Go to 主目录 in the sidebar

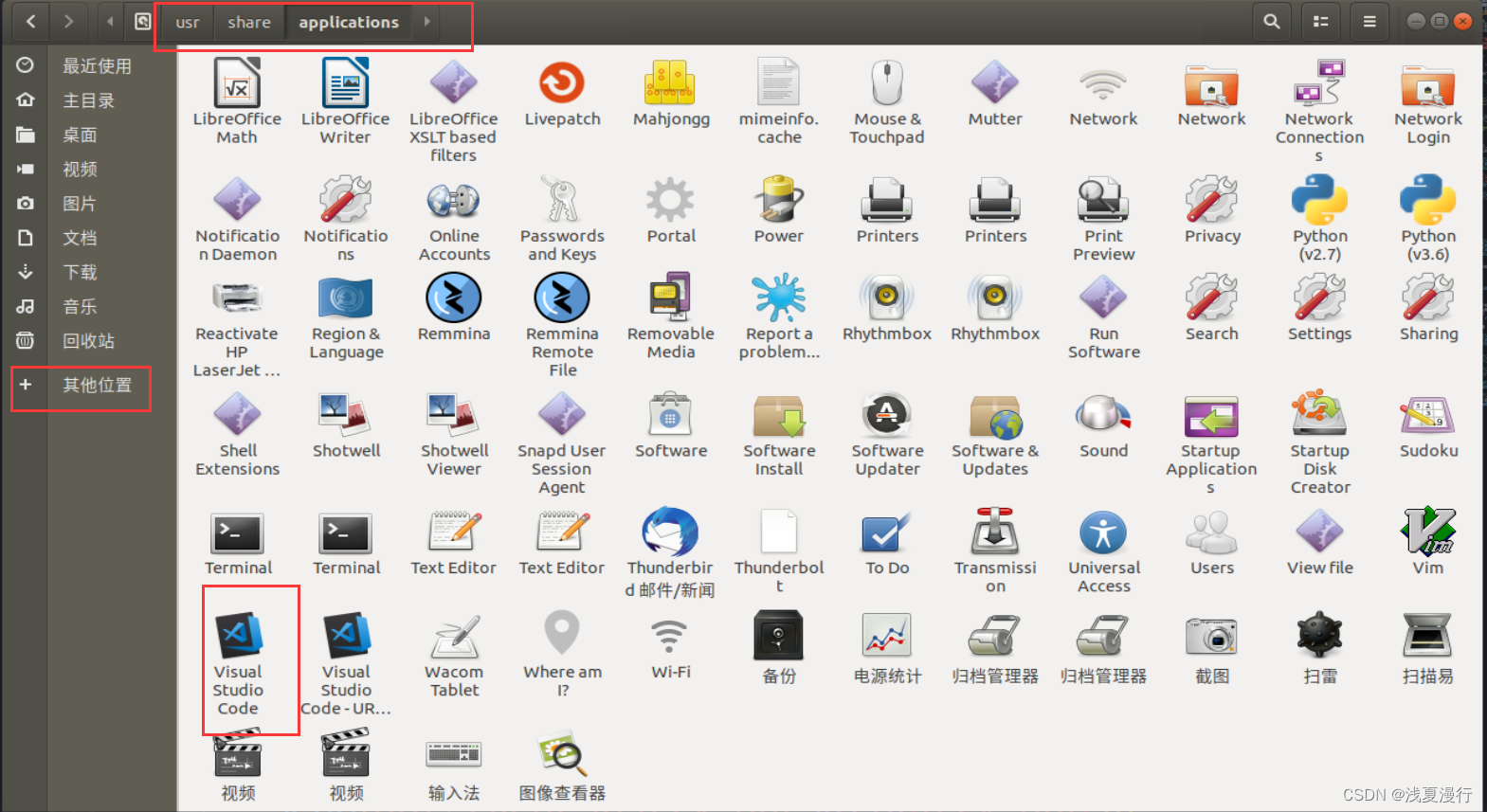pos(89,100)
